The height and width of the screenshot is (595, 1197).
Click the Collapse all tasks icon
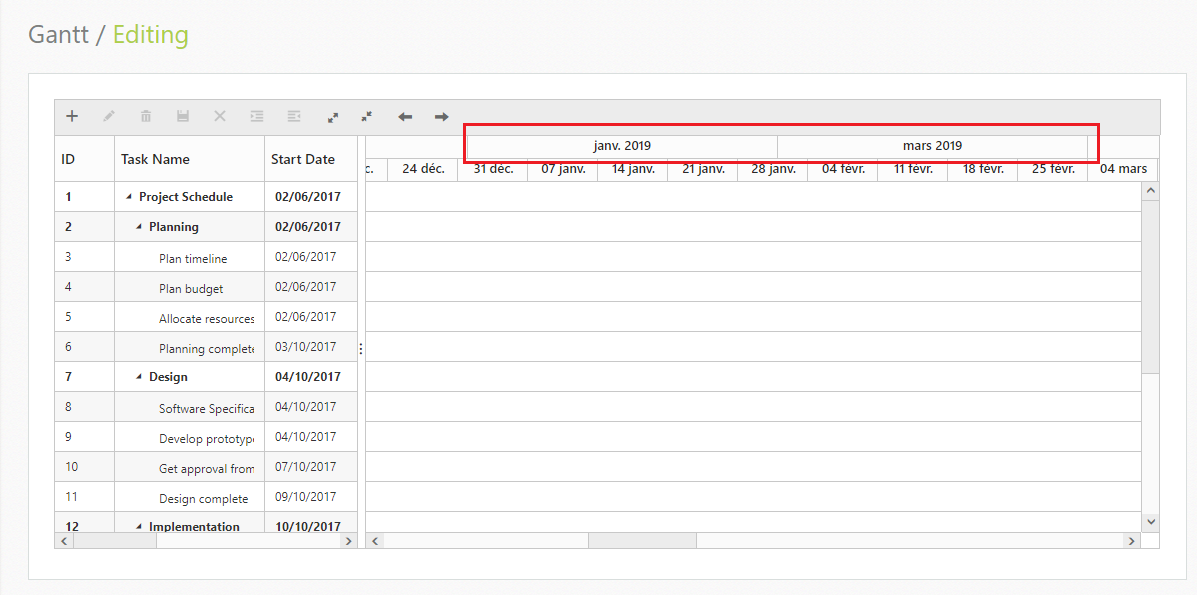[x=366, y=116]
